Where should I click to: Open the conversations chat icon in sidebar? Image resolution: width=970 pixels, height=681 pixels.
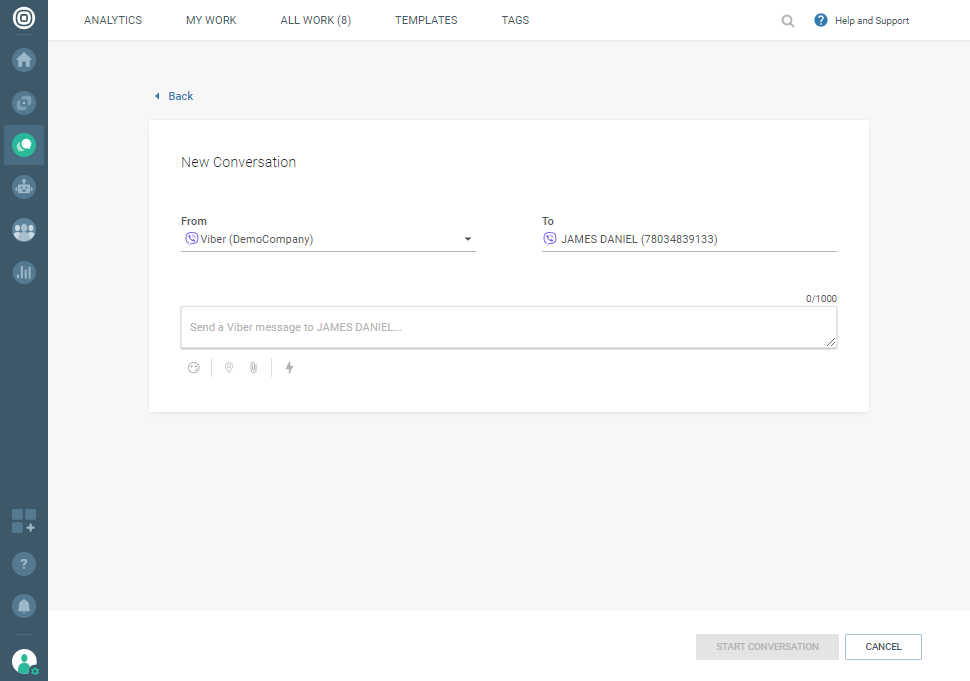pos(24,145)
